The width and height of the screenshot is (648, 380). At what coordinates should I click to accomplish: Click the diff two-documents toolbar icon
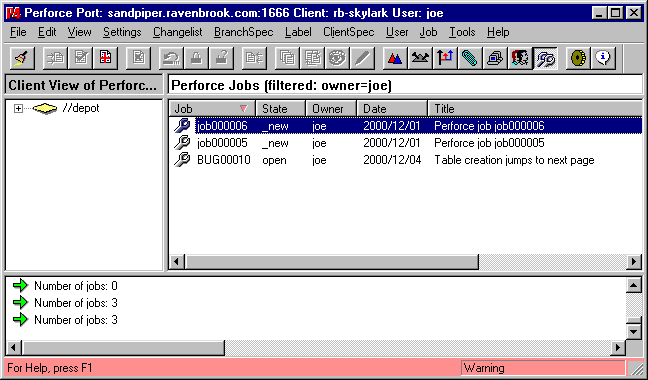point(255,58)
